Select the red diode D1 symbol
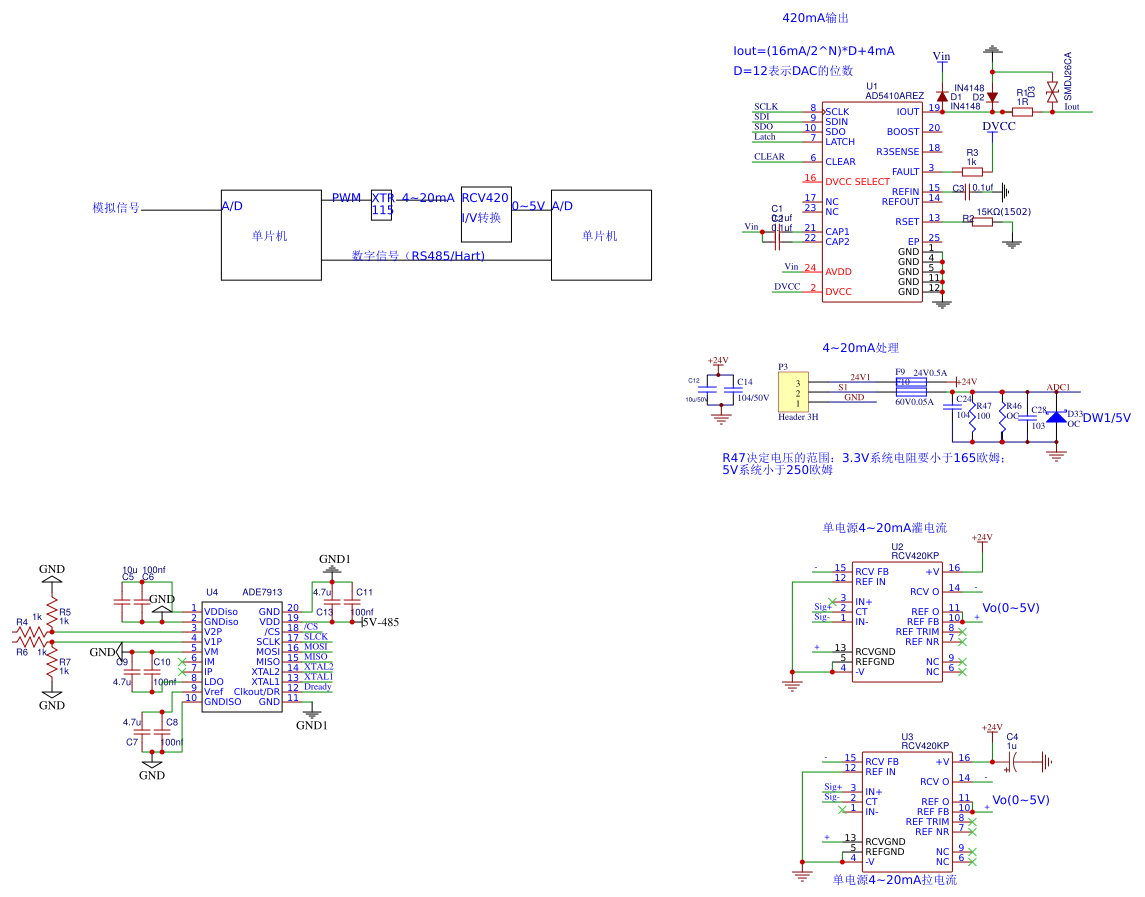 pyautogui.click(x=942, y=95)
